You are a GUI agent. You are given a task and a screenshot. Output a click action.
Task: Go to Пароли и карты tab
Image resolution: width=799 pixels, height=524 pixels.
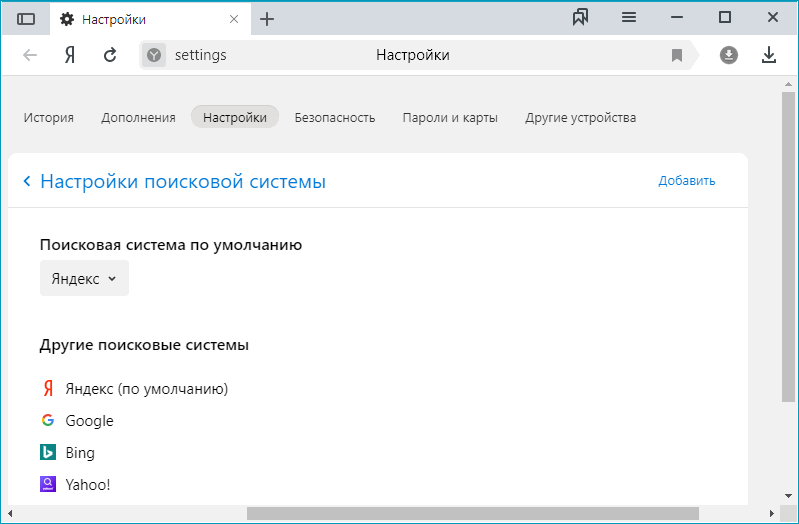450,117
